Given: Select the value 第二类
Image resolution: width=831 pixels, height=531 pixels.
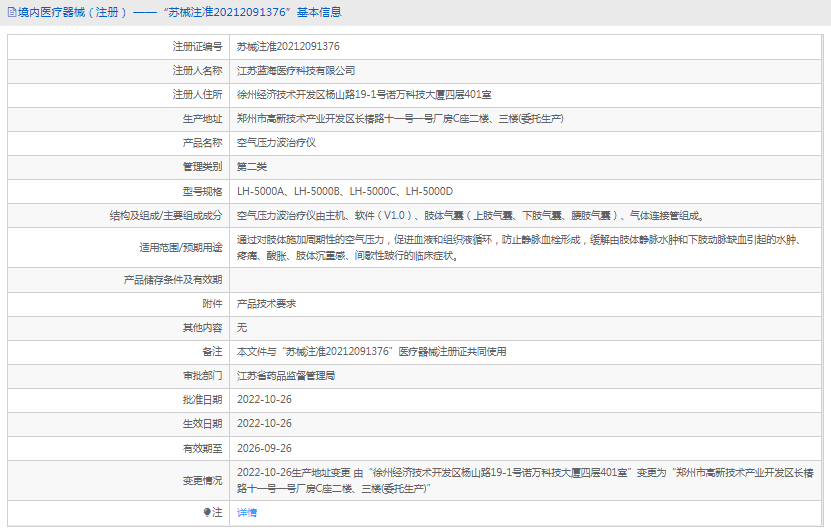Looking at the screenshot, I should [252, 167].
